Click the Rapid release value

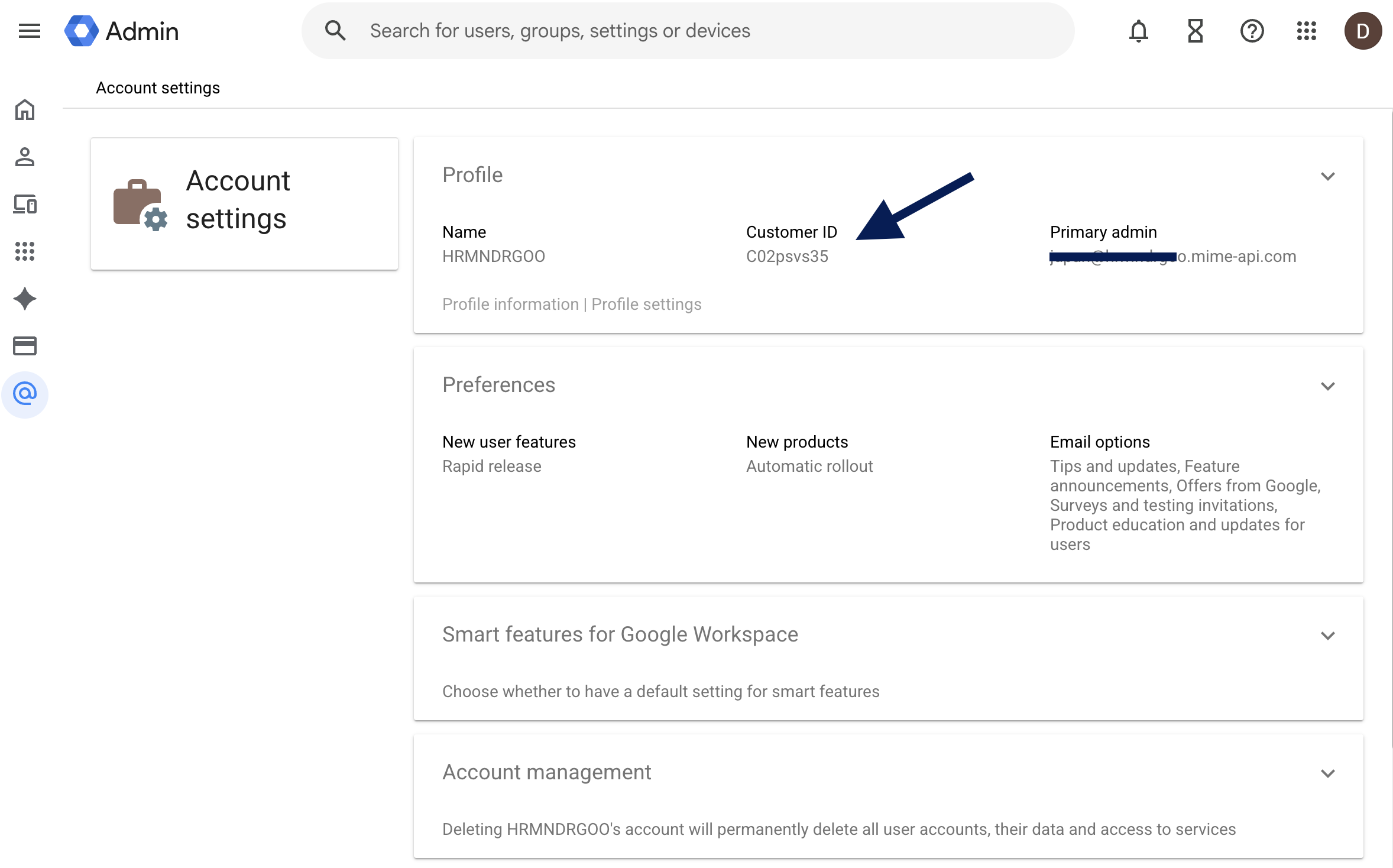click(492, 466)
